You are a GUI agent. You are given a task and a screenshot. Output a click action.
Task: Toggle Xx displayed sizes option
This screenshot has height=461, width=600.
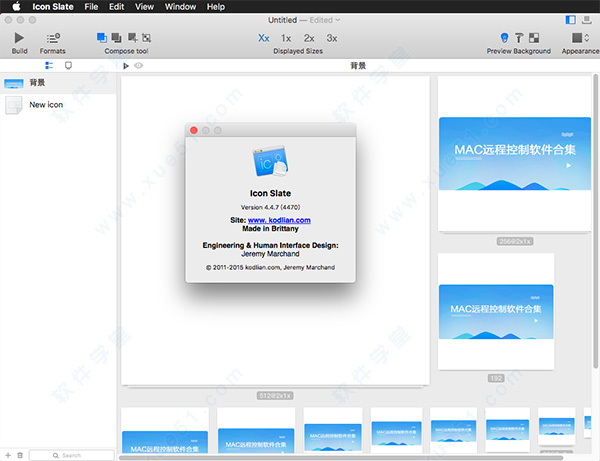point(264,38)
